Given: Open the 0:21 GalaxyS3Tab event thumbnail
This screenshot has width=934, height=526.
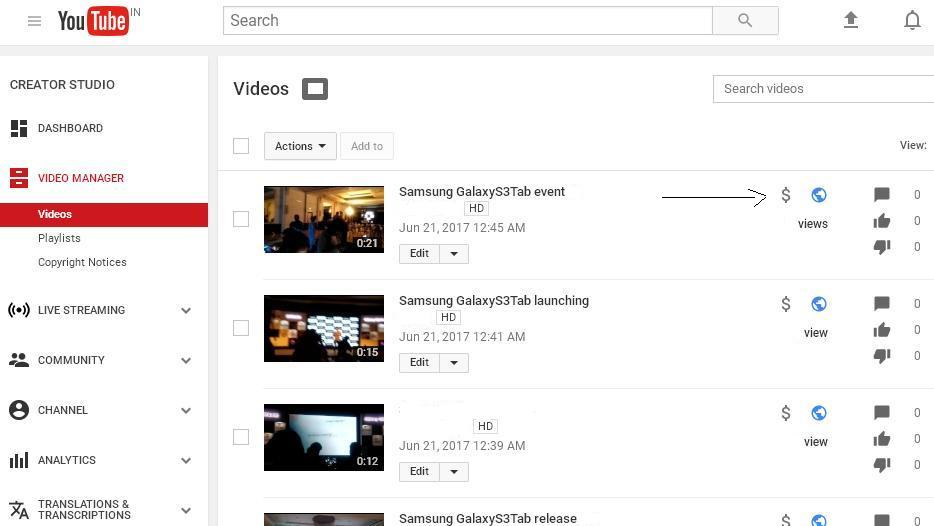Looking at the screenshot, I should (324, 219).
